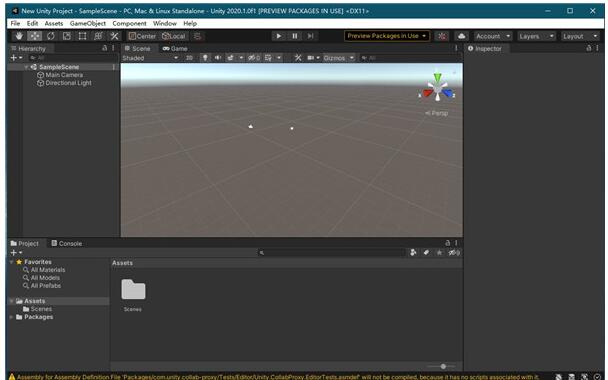Open the Account dropdown
The width and height of the screenshot is (608, 380).
[x=493, y=36]
